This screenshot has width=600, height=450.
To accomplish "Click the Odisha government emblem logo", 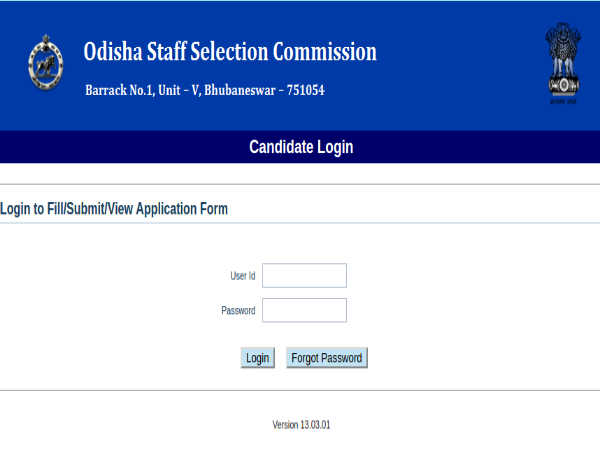I will pos(46,62).
